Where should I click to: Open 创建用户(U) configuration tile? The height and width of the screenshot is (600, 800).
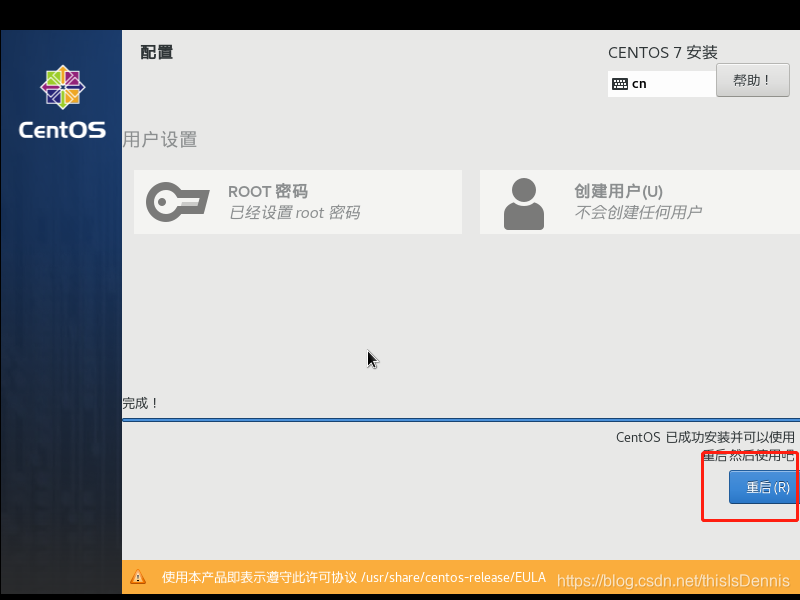click(638, 201)
